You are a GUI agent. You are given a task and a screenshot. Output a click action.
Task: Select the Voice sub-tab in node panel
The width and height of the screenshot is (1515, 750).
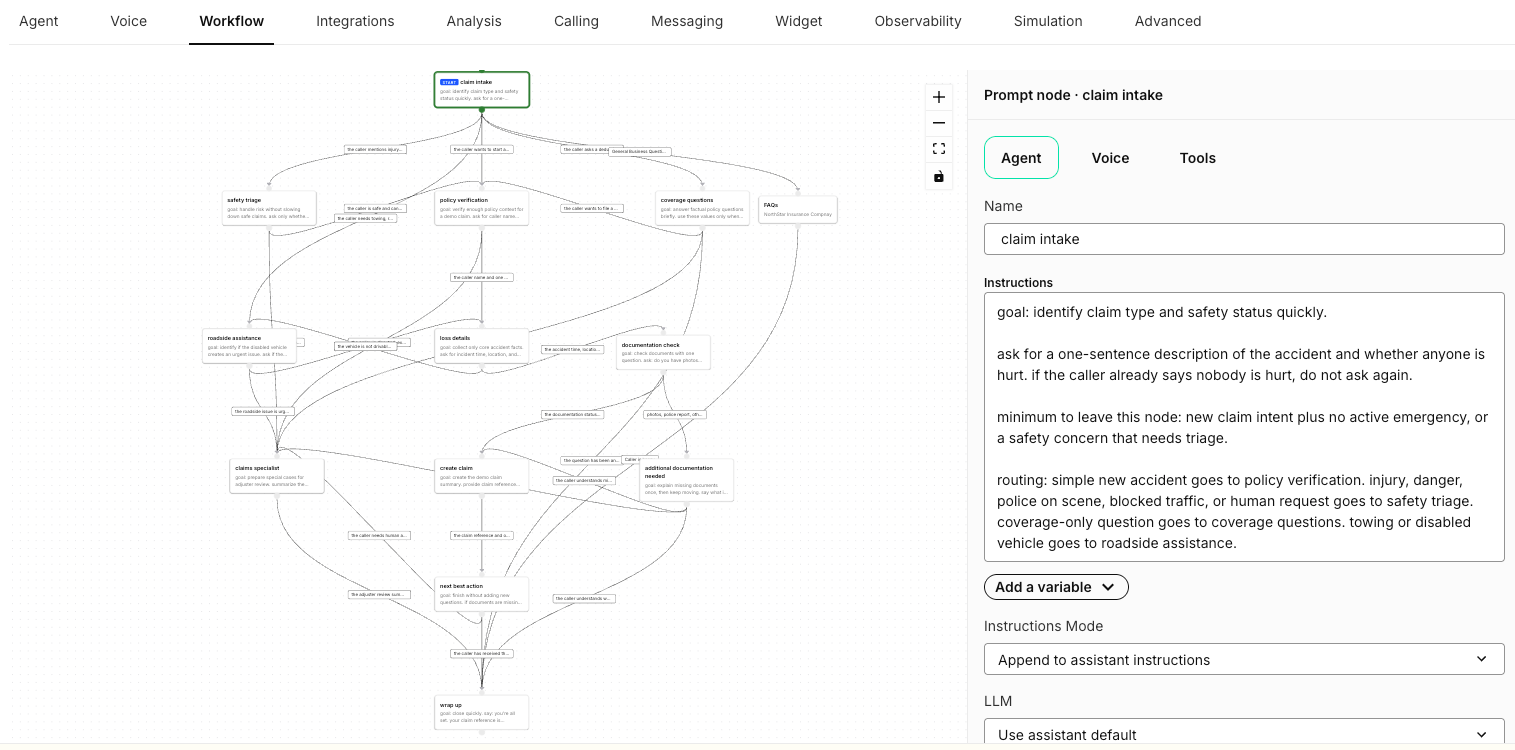pyautogui.click(x=1110, y=158)
